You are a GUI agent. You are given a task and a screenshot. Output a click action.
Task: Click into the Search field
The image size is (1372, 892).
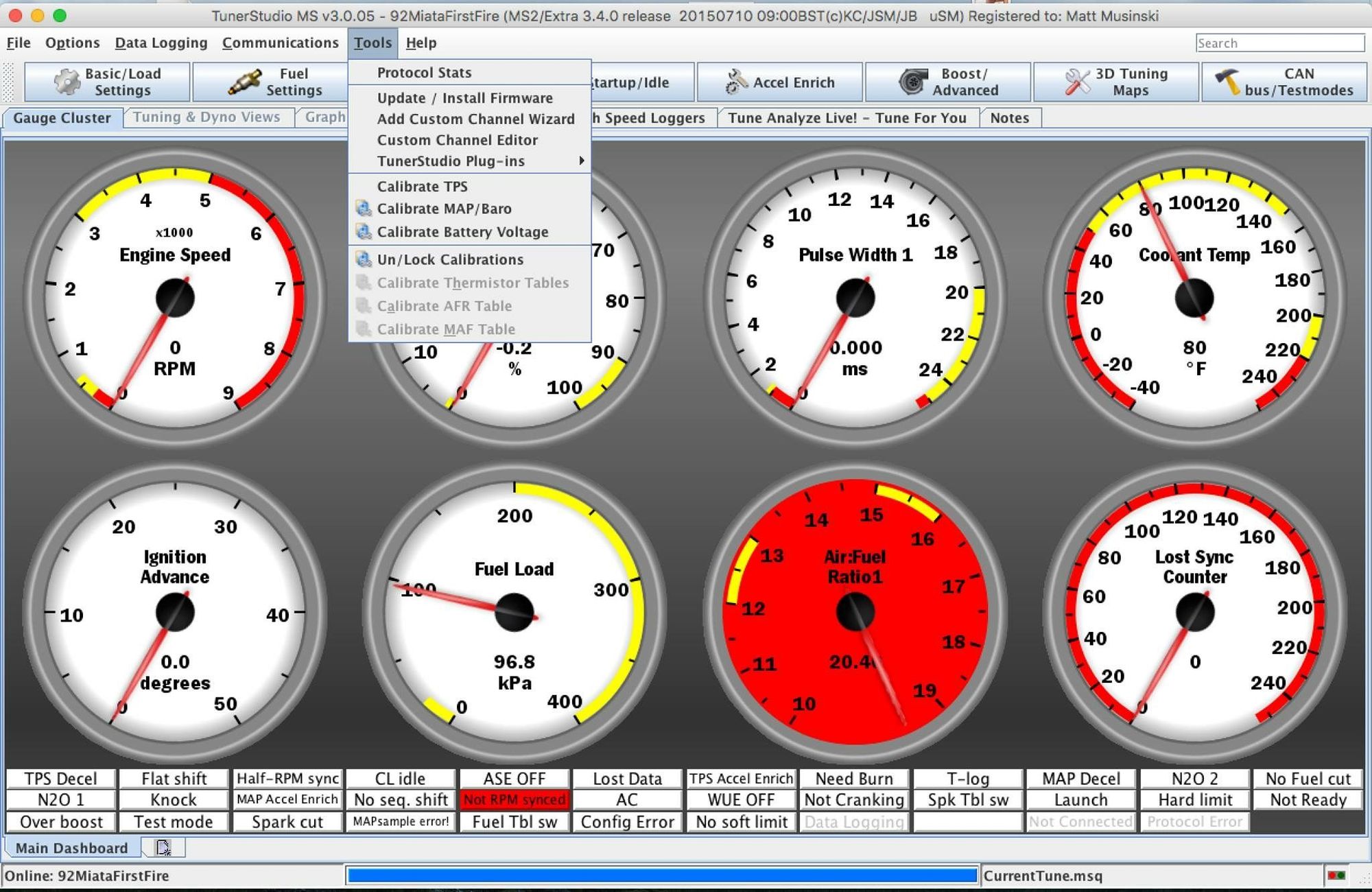1279,43
